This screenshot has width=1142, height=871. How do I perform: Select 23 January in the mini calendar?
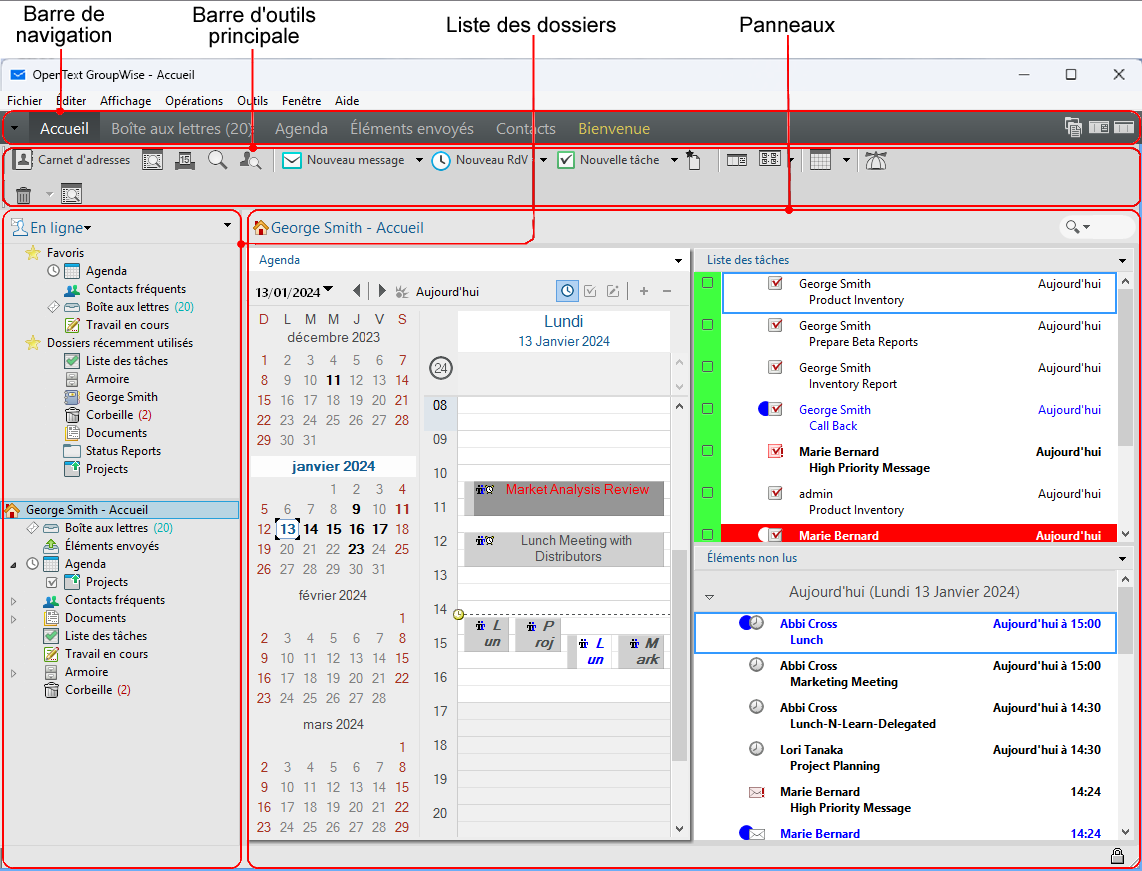(356, 549)
